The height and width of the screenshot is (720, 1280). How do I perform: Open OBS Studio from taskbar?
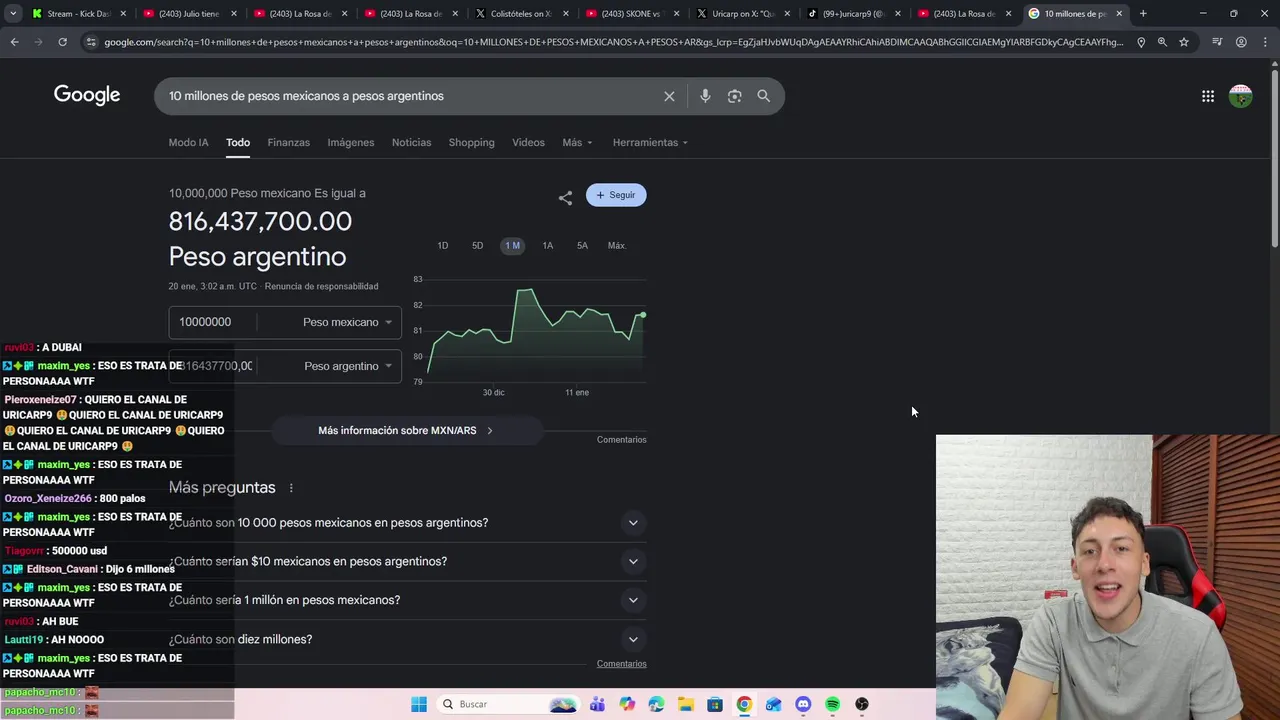(x=862, y=704)
